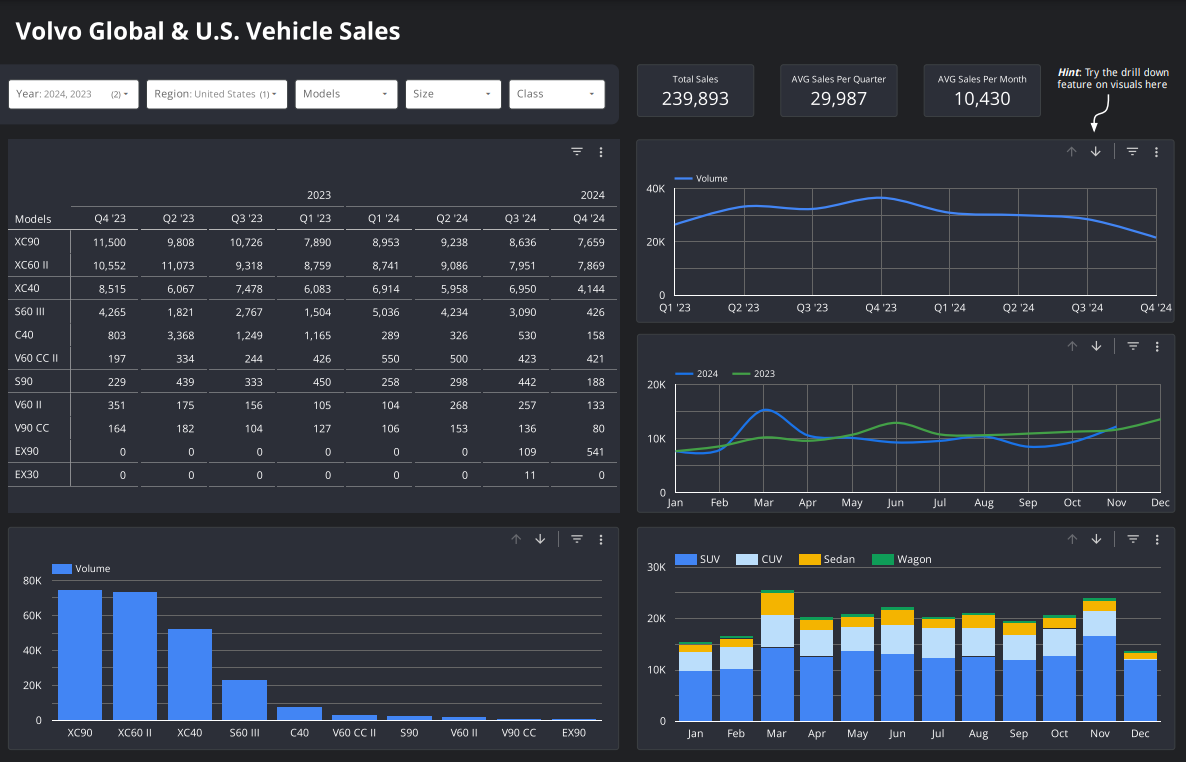This screenshot has height=762, width=1186.
Task: Open filter icon on quarterly volume chart
Action: click(x=1132, y=152)
